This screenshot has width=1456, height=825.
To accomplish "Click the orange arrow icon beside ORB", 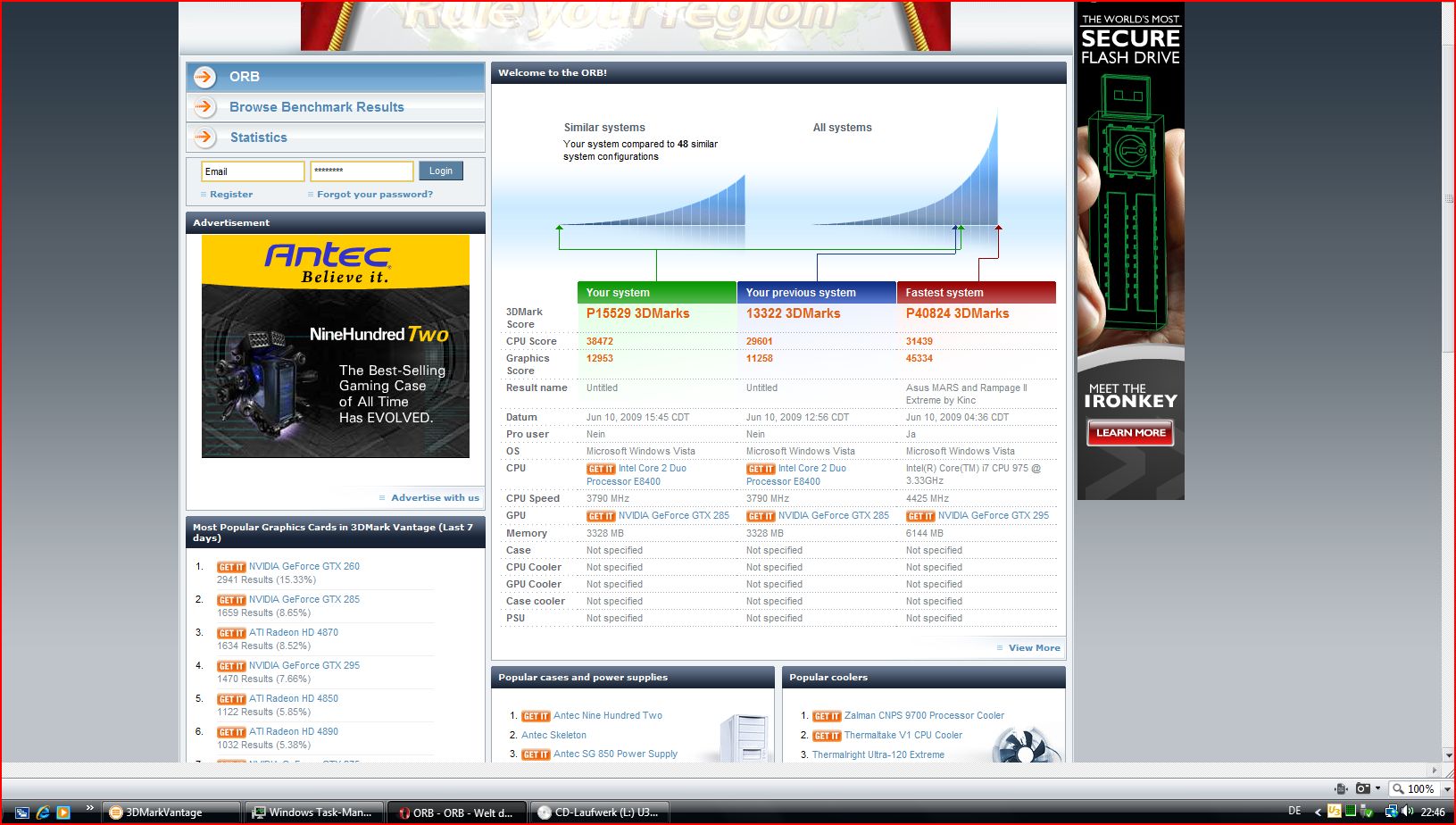I will [x=204, y=77].
